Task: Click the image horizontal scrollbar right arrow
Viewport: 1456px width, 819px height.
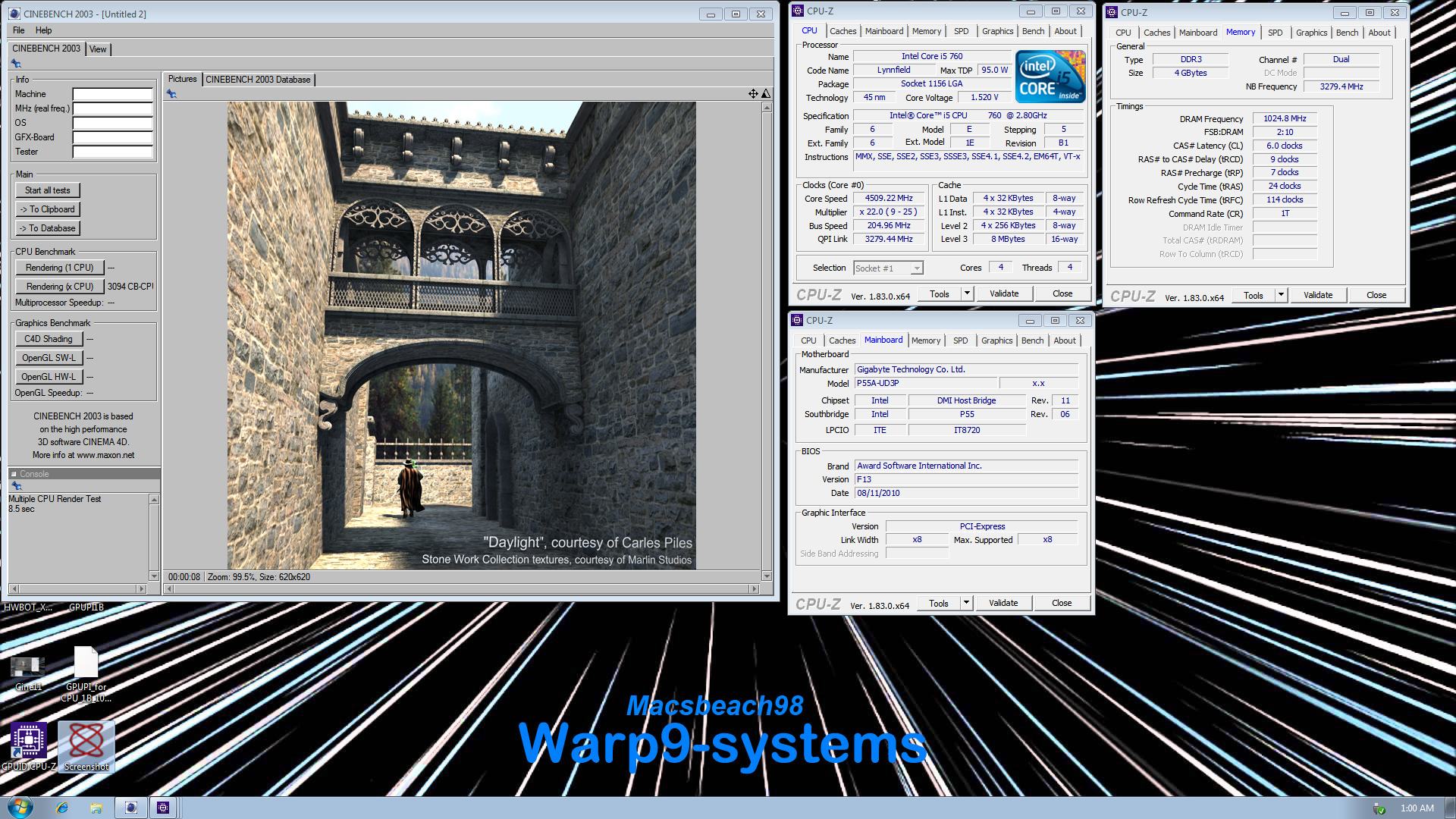Action: (754, 589)
